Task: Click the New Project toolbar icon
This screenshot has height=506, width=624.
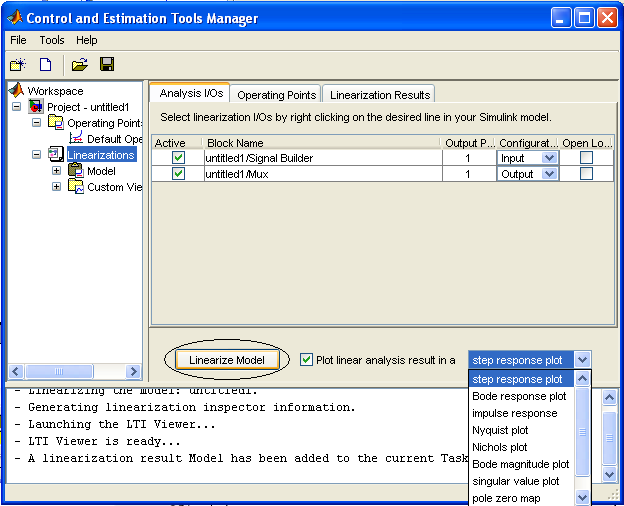Action: coord(17,65)
